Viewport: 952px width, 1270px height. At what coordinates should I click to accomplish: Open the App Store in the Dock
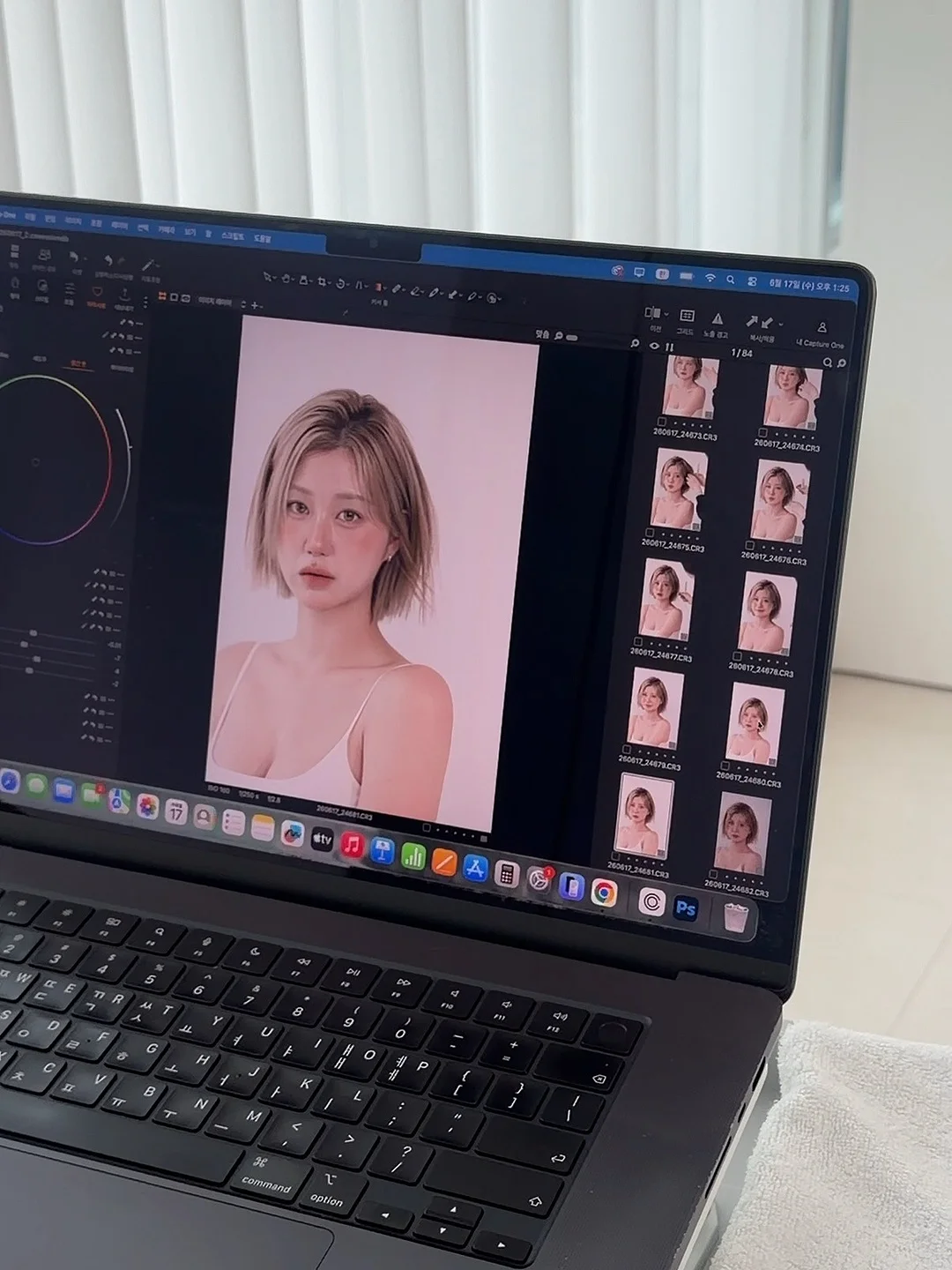(x=475, y=868)
